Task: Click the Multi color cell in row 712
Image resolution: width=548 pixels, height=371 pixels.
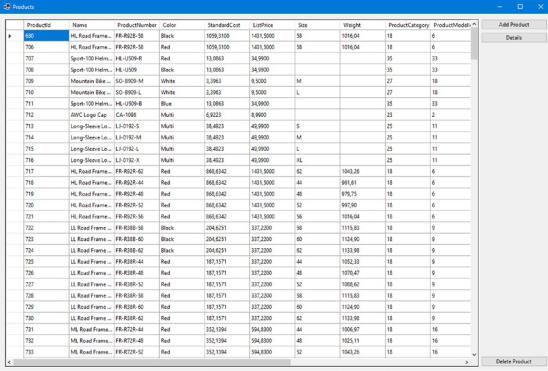Action: pos(182,115)
